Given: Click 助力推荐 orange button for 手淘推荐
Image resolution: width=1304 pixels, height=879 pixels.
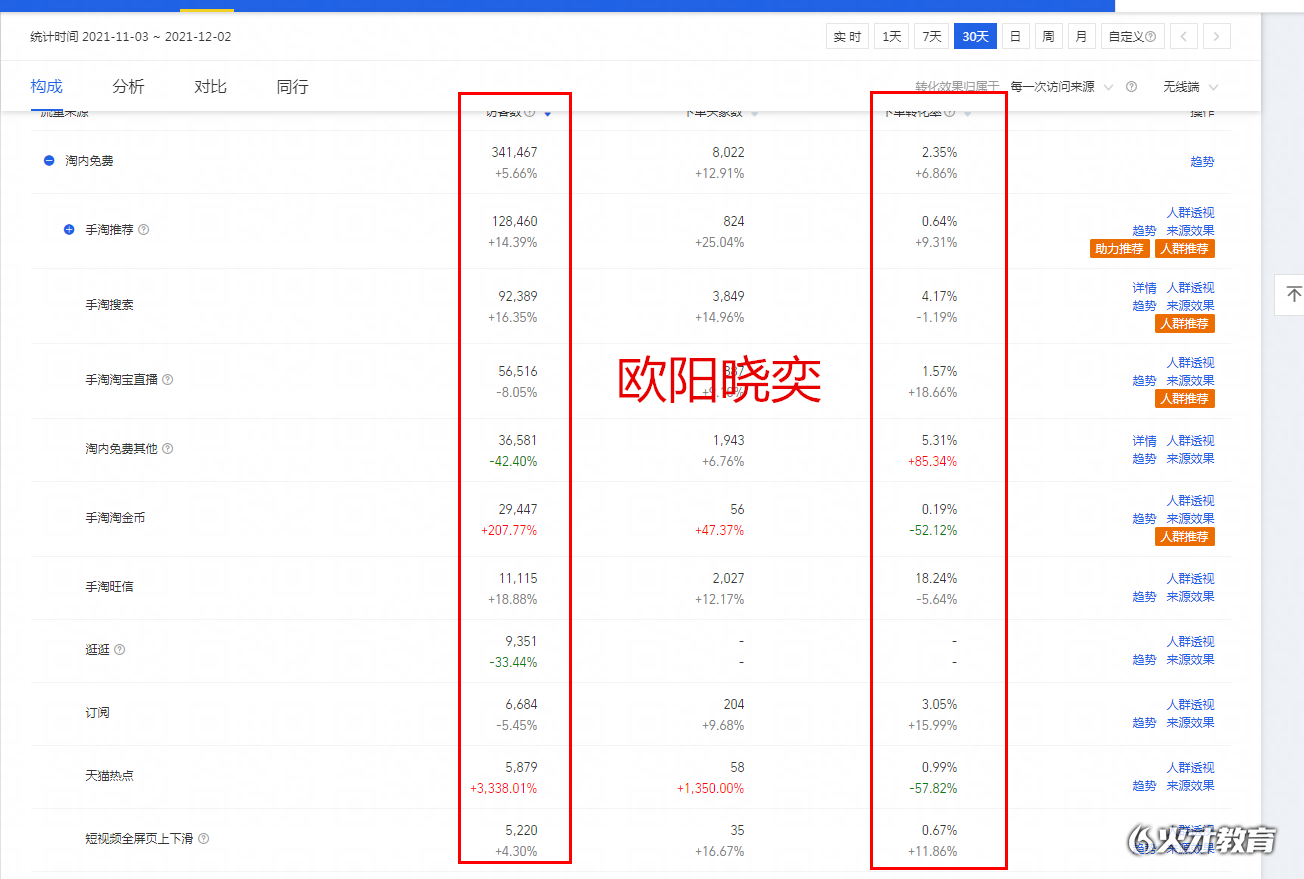Looking at the screenshot, I should [x=1119, y=249].
